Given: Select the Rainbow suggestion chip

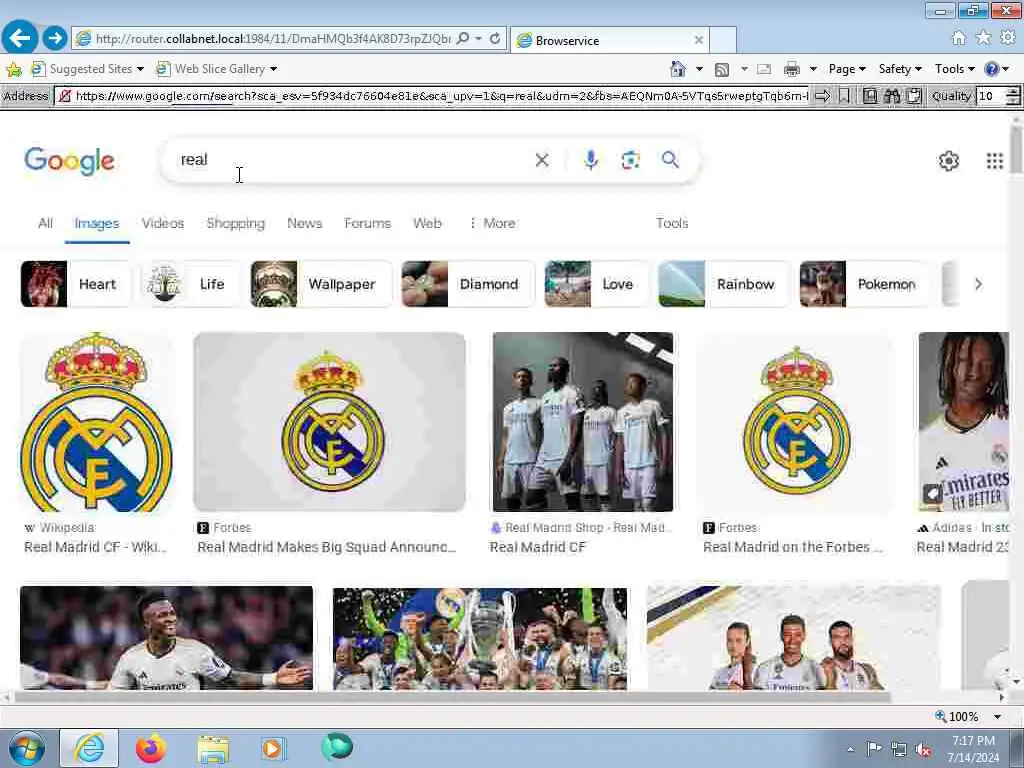Looking at the screenshot, I should coord(724,284).
